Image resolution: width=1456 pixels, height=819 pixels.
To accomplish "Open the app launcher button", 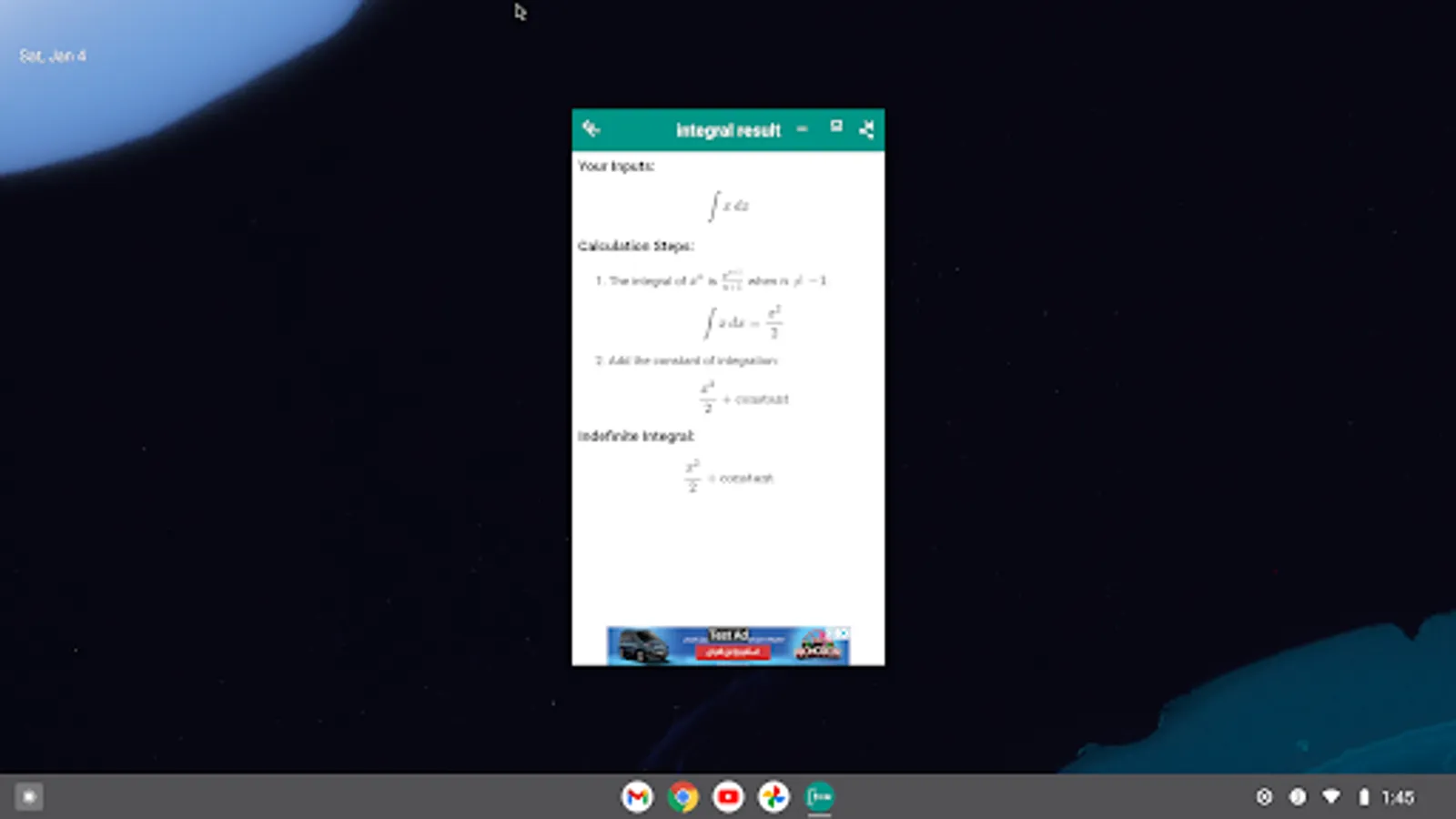I will pos(29,796).
